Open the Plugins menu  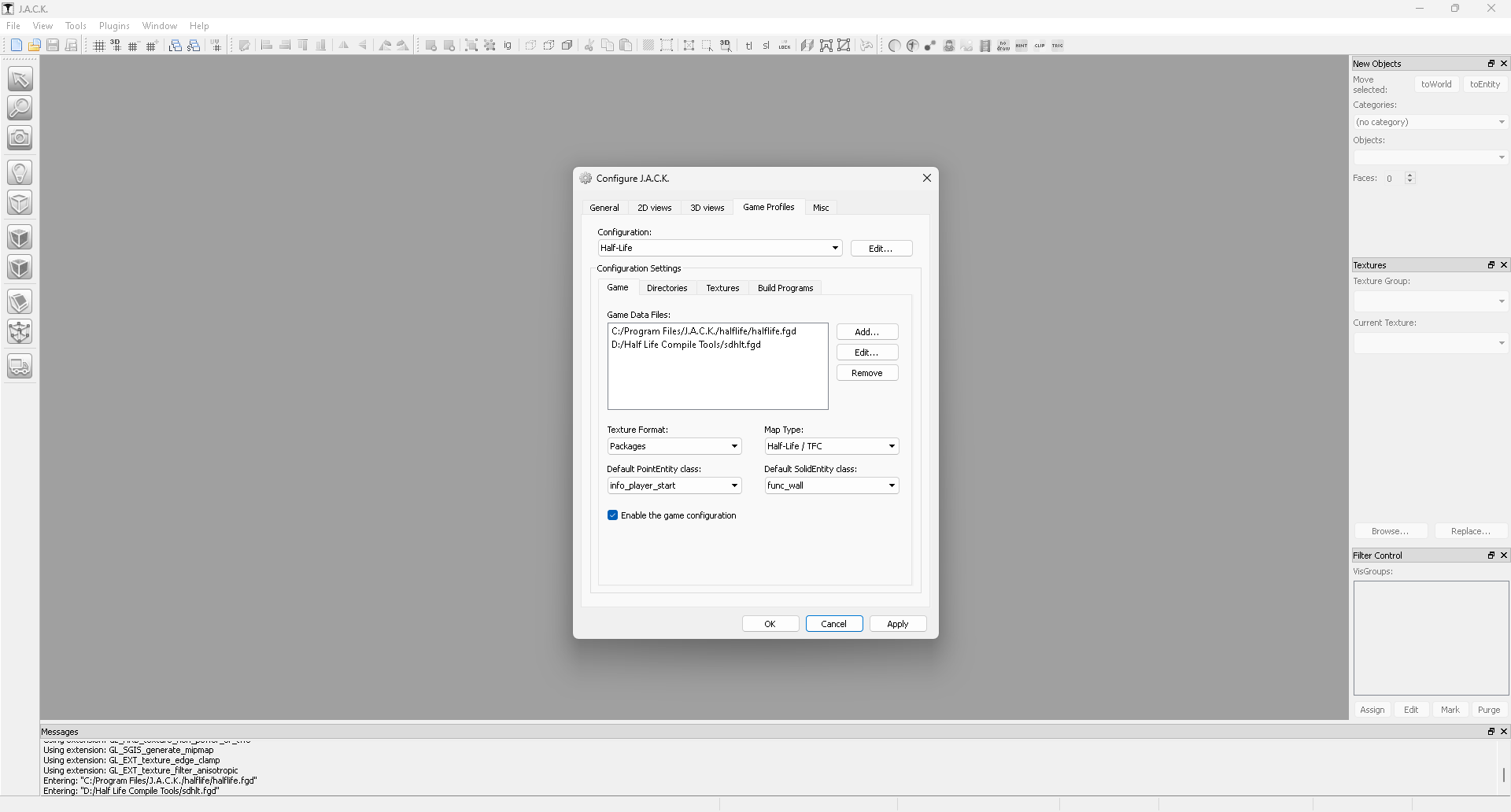[114, 26]
